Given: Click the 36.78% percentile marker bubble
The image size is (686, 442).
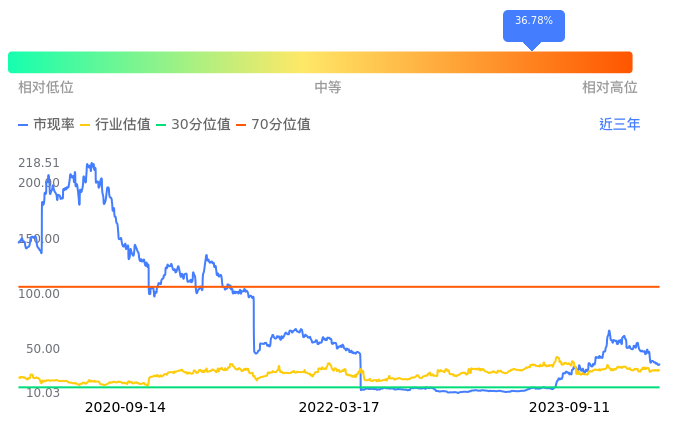Looking at the screenshot, I should click(x=534, y=22).
